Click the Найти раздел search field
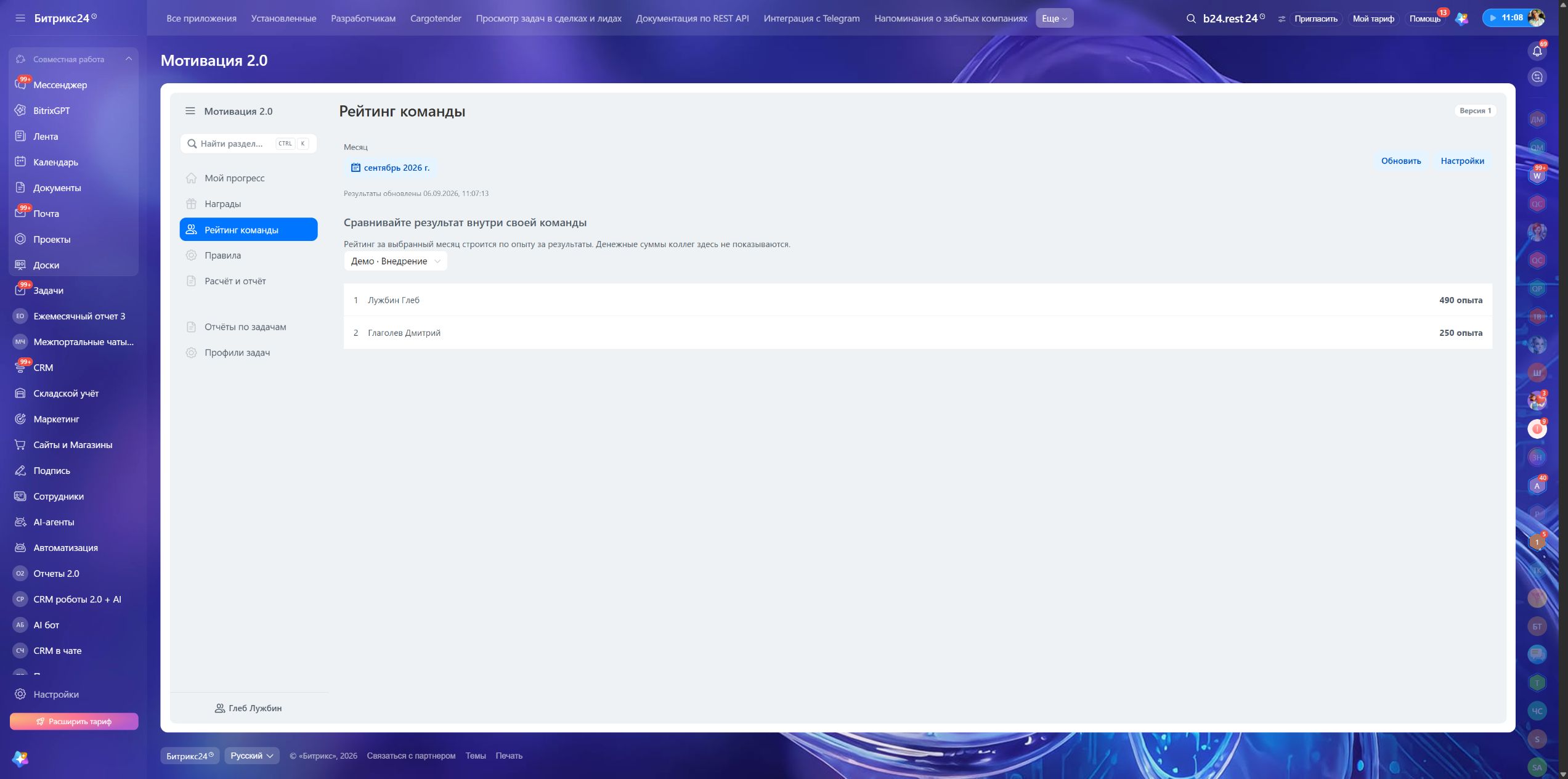 248,144
